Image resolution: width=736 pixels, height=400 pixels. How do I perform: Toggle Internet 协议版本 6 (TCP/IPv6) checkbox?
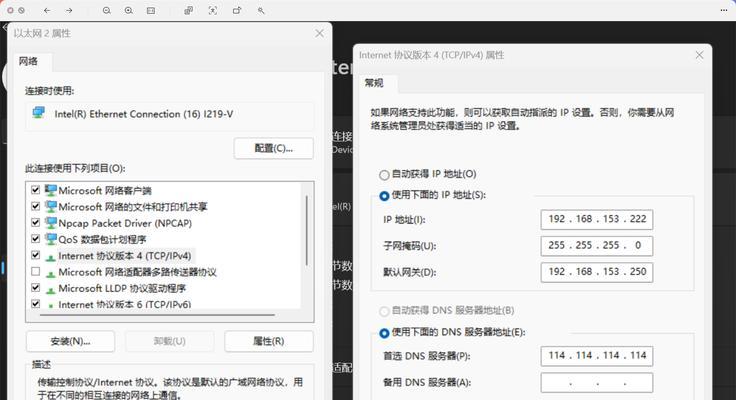coord(36,304)
